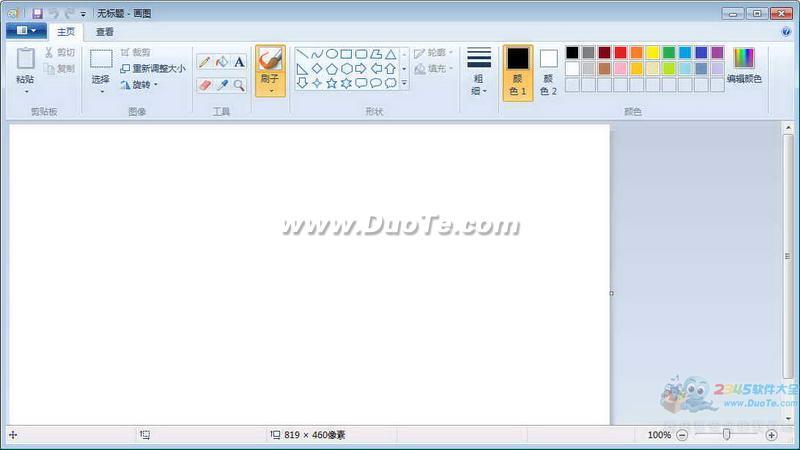Select the Fill with color bucket tool
This screenshot has height=450, width=800.
point(221,62)
